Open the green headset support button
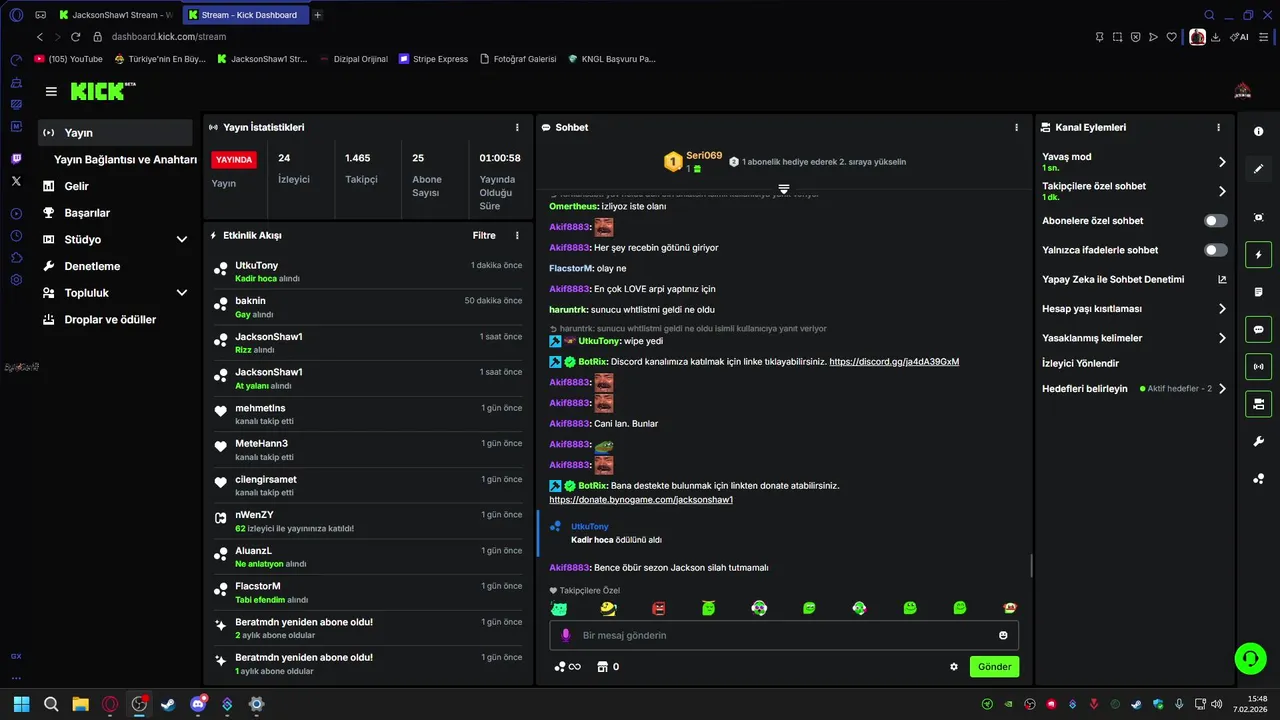The image size is (1280, 720). [x=1250, y=658]
